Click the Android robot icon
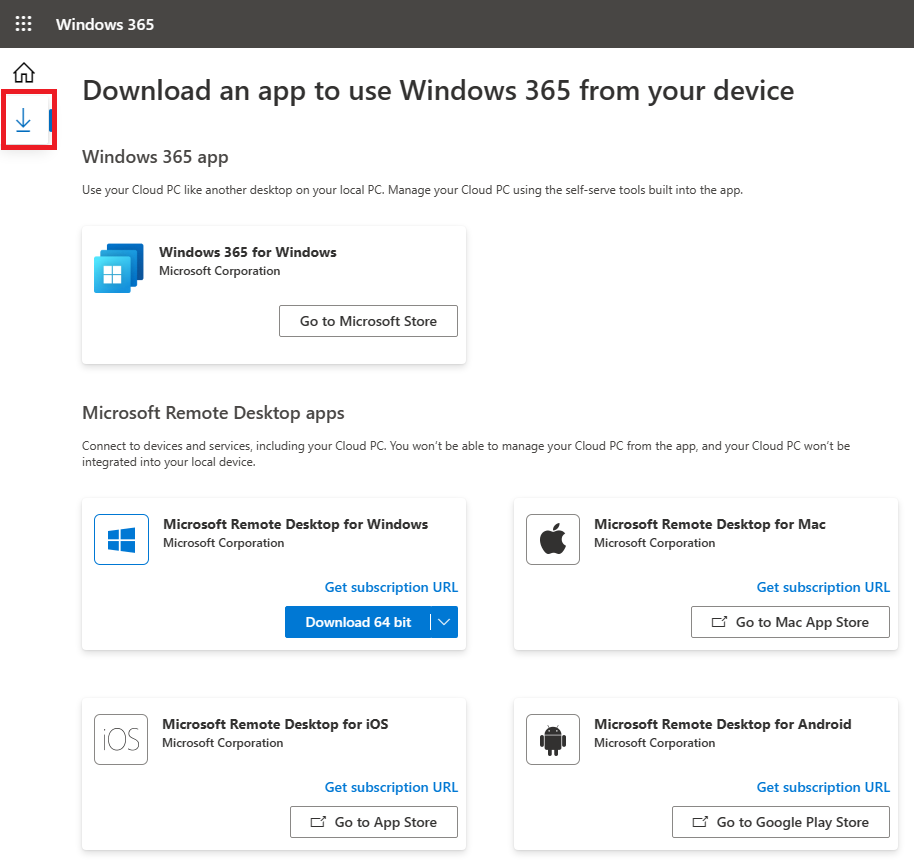The width and height of the screenshot is (914, 862). coord(553,739)
